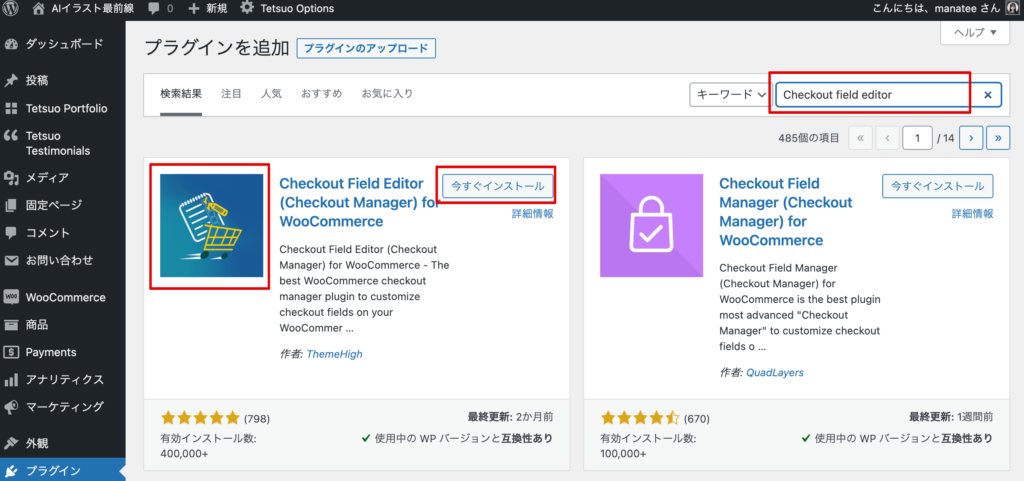The height and width of the screenshot is (481, 1024).
Task: Click the WordPress logo in admin bar
Action: (x=13, y=8)
